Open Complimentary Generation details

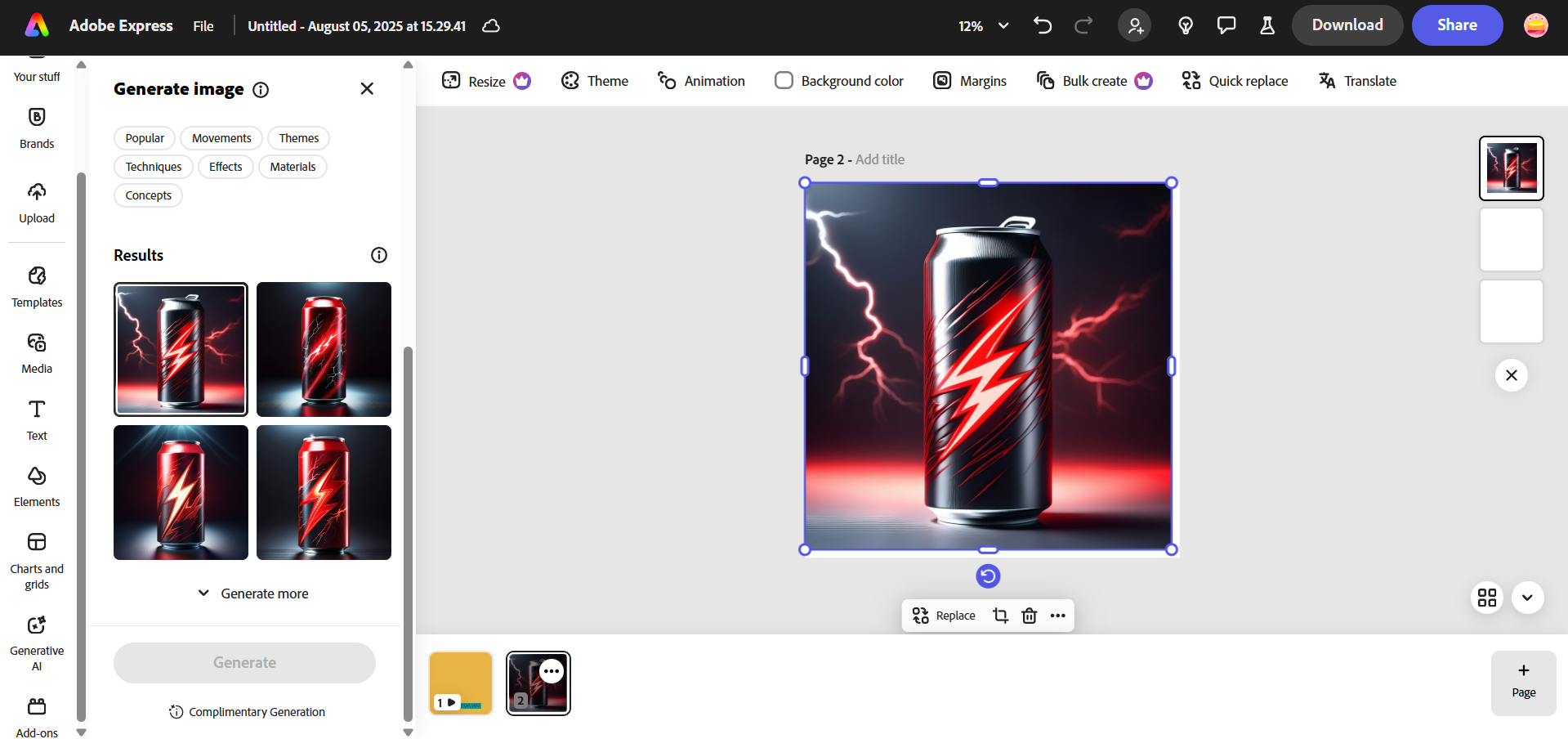point(246,711)
